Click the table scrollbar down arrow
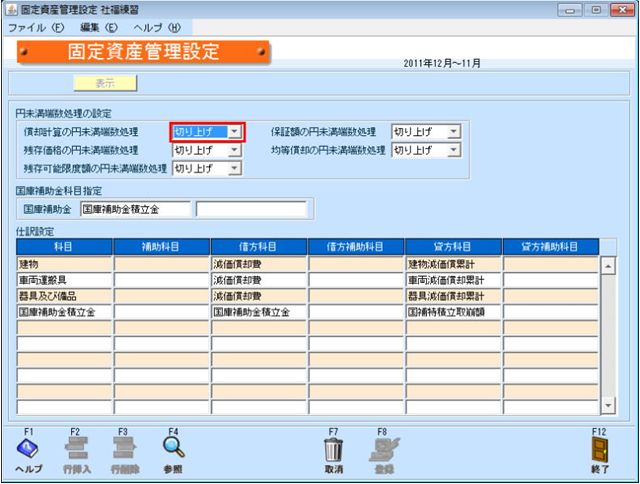Screen dimensions: 640x484 (608, 406)
